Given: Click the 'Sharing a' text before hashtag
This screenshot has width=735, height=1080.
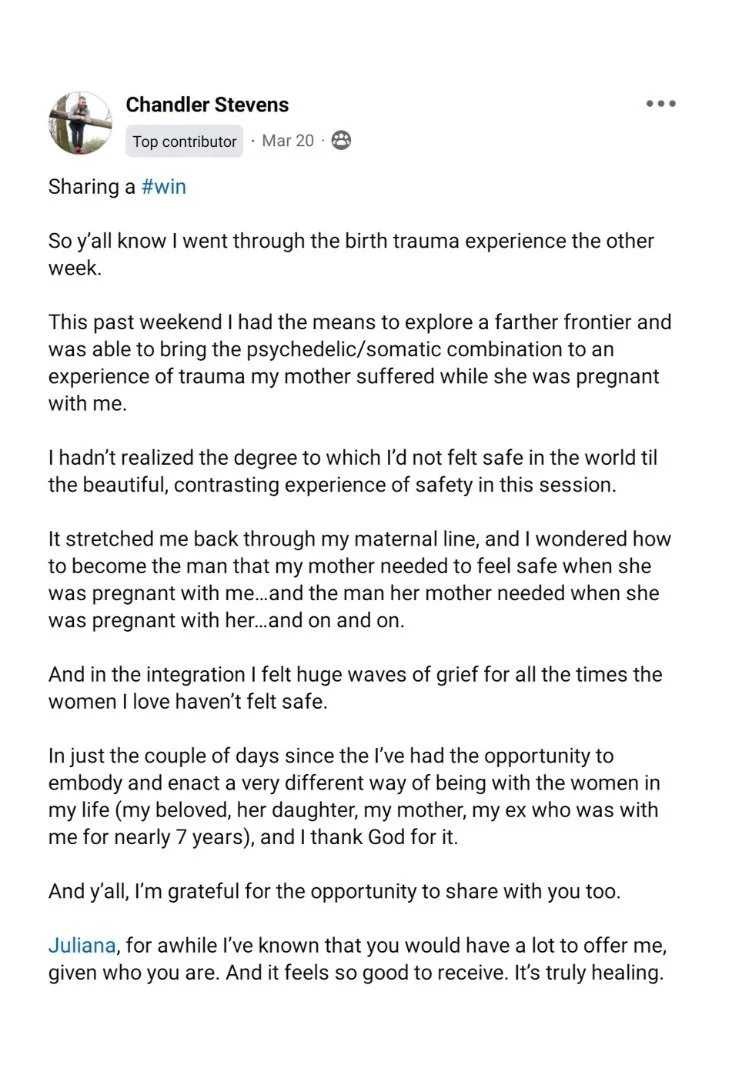Looking at the screenshot, I should (92, 187).
